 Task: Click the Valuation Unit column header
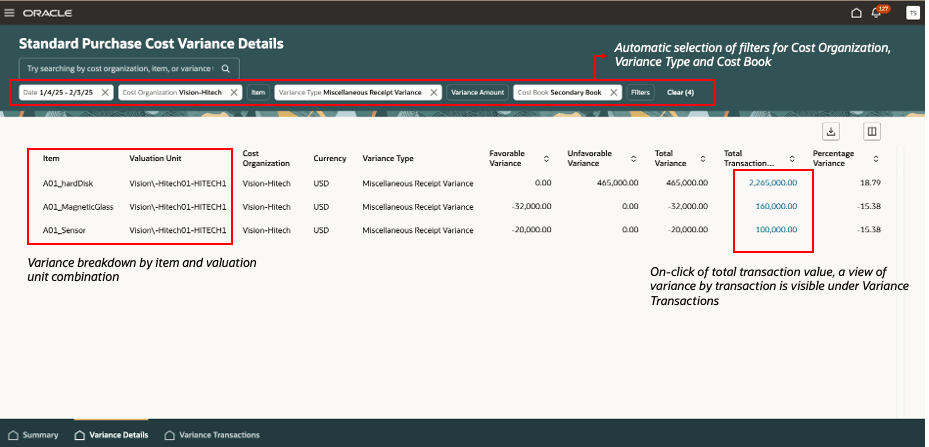[155, 158]
